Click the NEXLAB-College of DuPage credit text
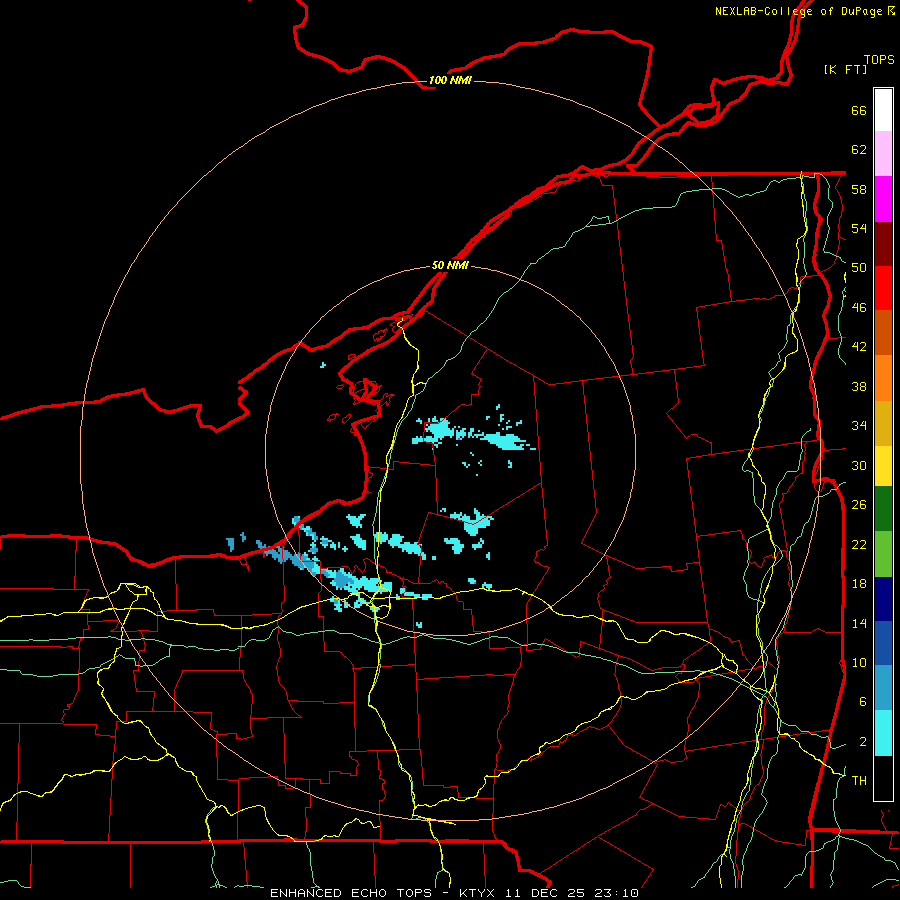The image size is (900, 900). (x=798, y=11)
